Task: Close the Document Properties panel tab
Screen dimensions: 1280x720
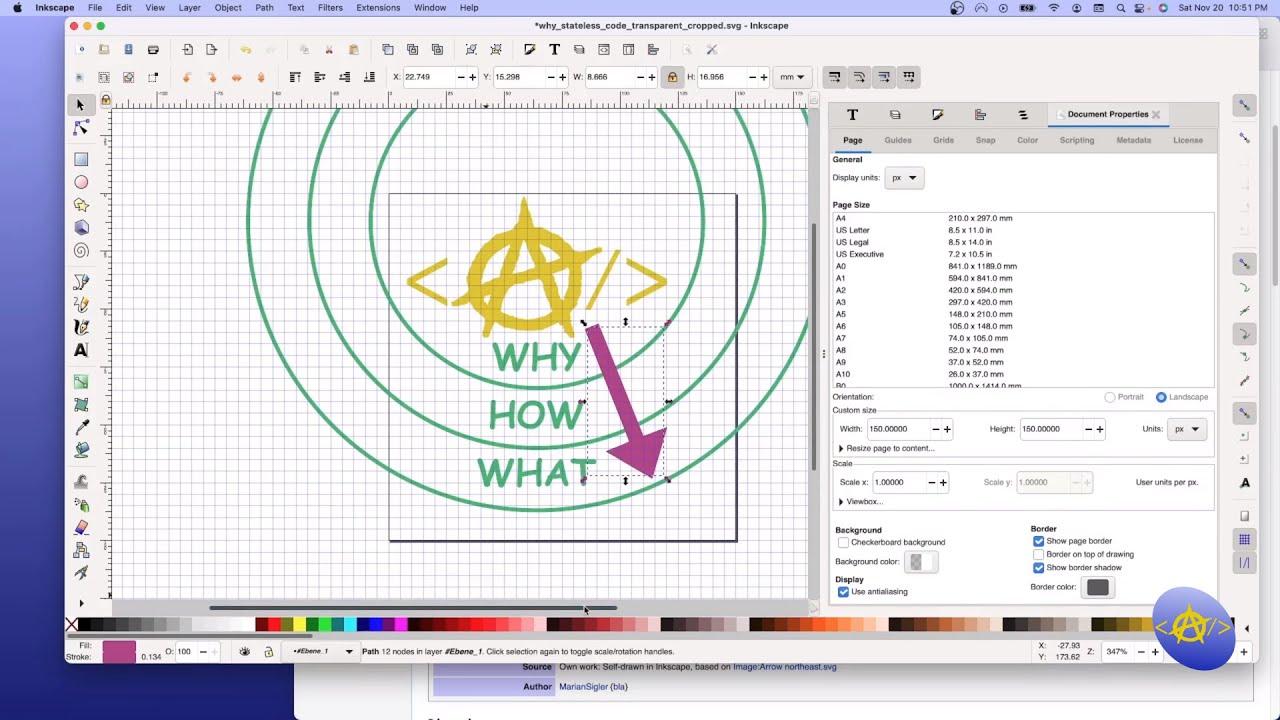Action: [x=1156, y=114]
